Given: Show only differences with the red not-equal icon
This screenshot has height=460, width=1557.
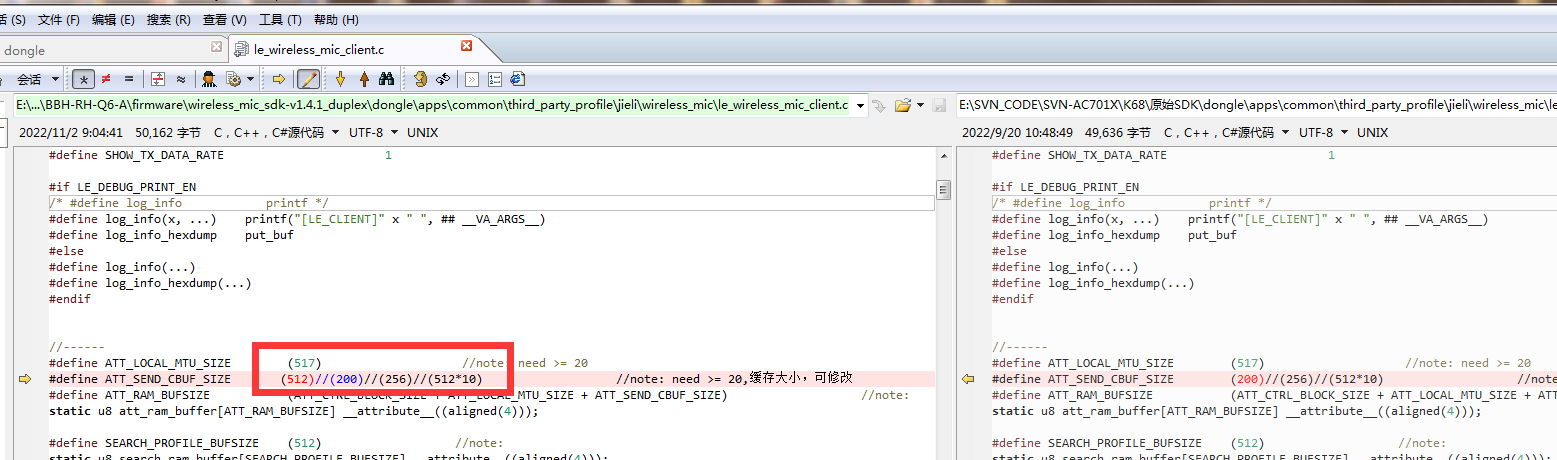Looking at the screenshot, I should 106,79.
